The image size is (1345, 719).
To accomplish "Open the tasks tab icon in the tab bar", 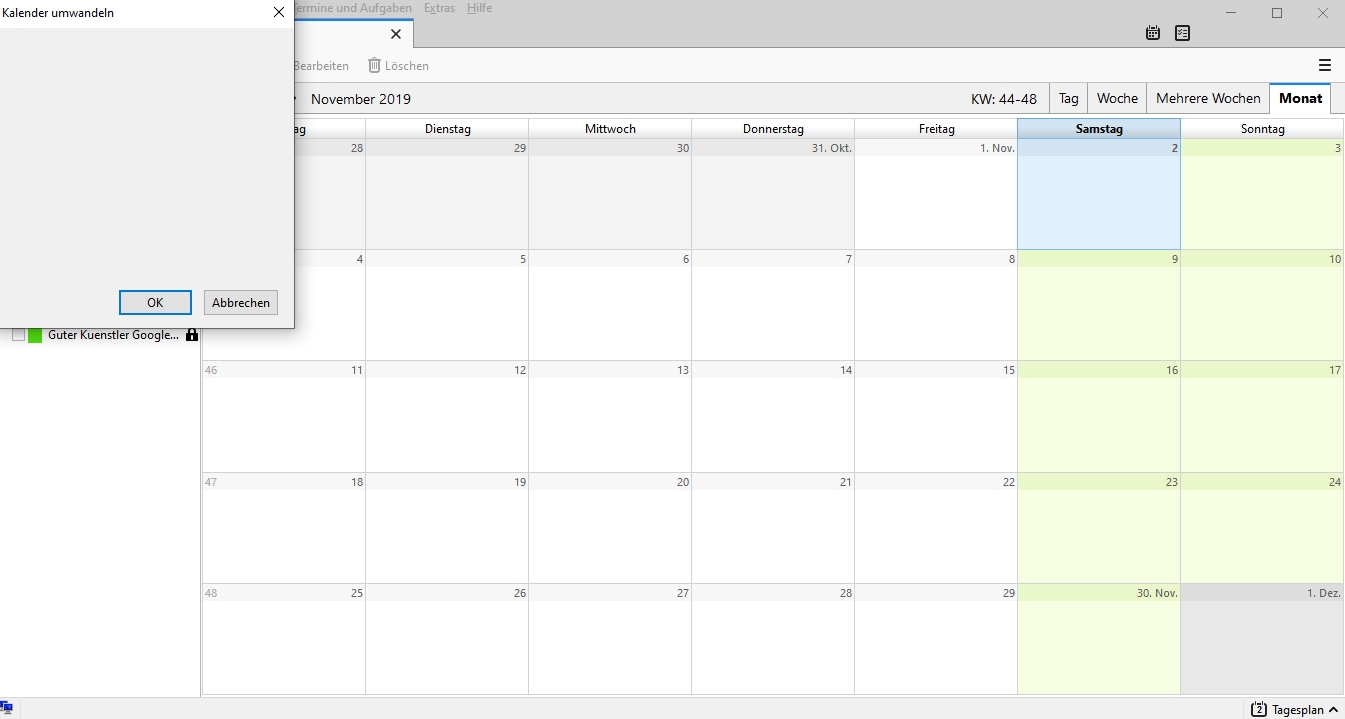I will (x=1183, y=33).
